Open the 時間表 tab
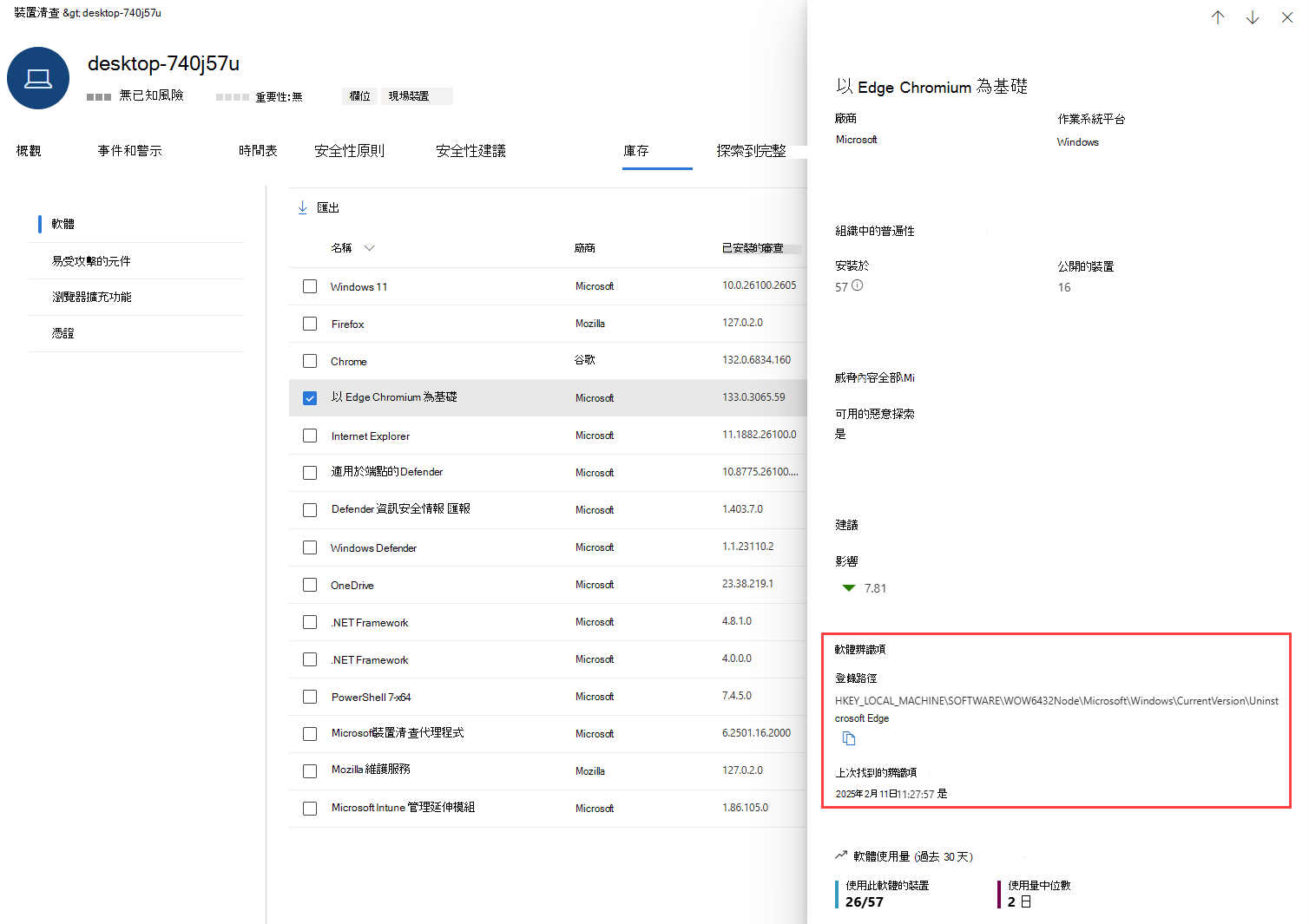 pyautogui.click(x=258, y=151)
